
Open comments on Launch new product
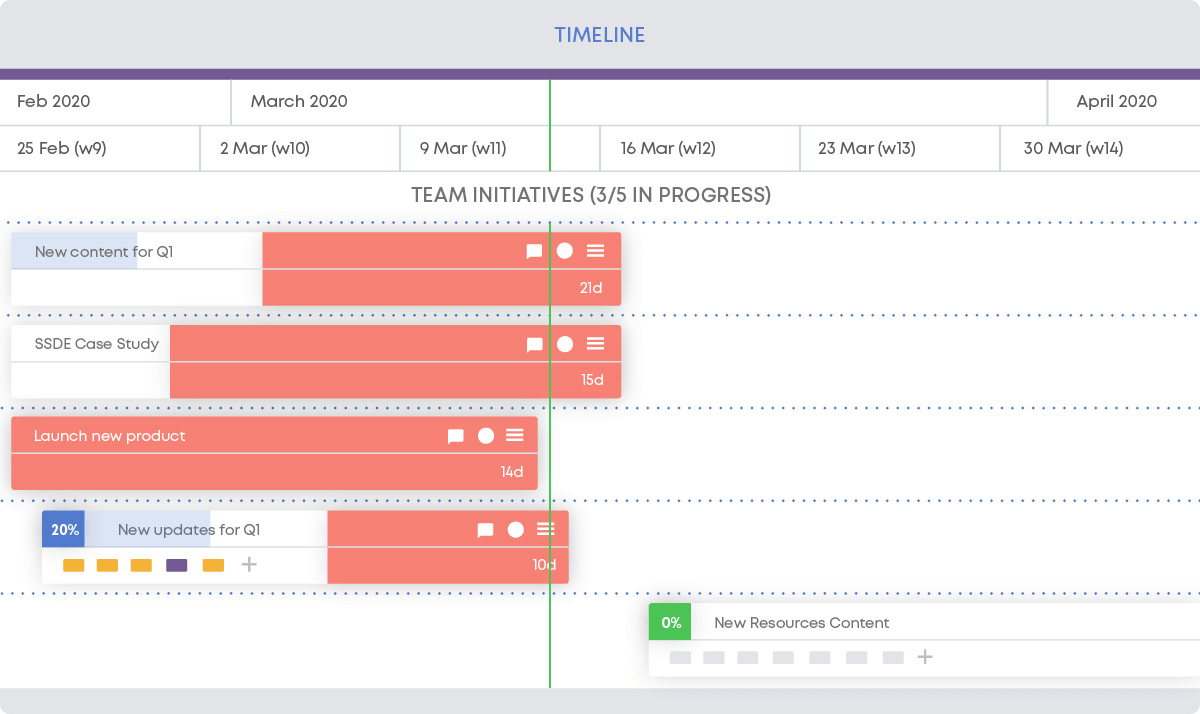point(455,437)
